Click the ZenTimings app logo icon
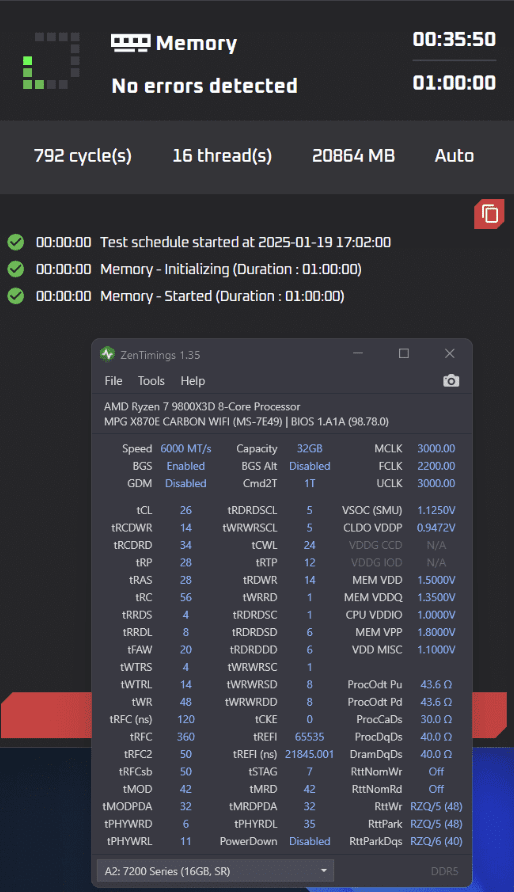The width and height of the screenshot is (514, 892). (107, 354)
